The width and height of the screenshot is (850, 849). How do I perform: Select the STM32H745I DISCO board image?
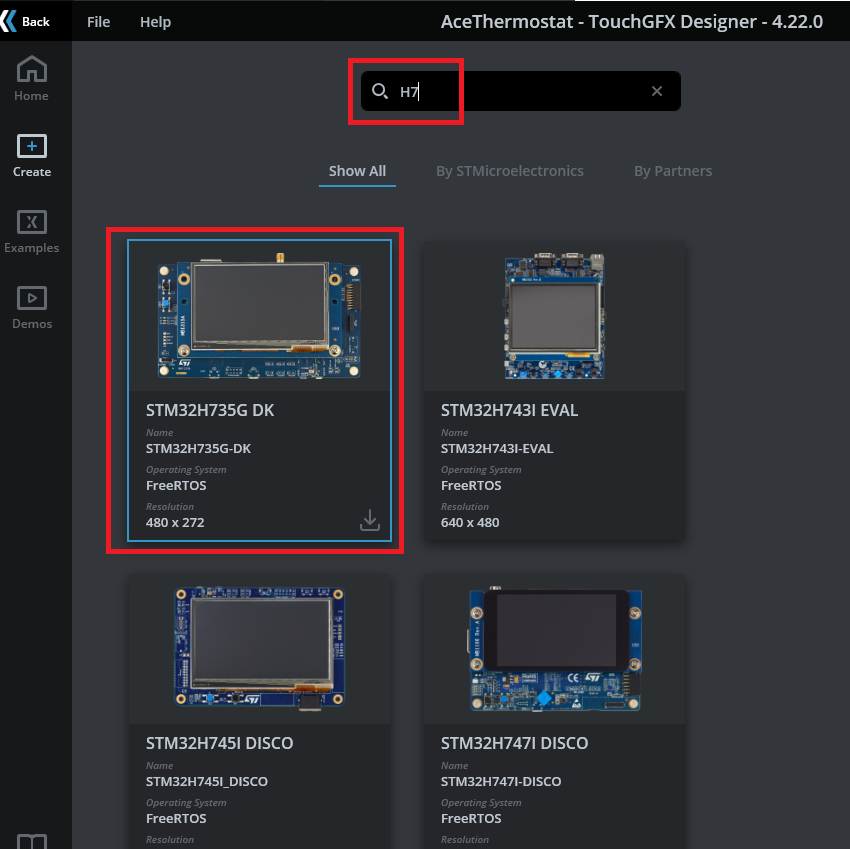(x=259, y=648)
